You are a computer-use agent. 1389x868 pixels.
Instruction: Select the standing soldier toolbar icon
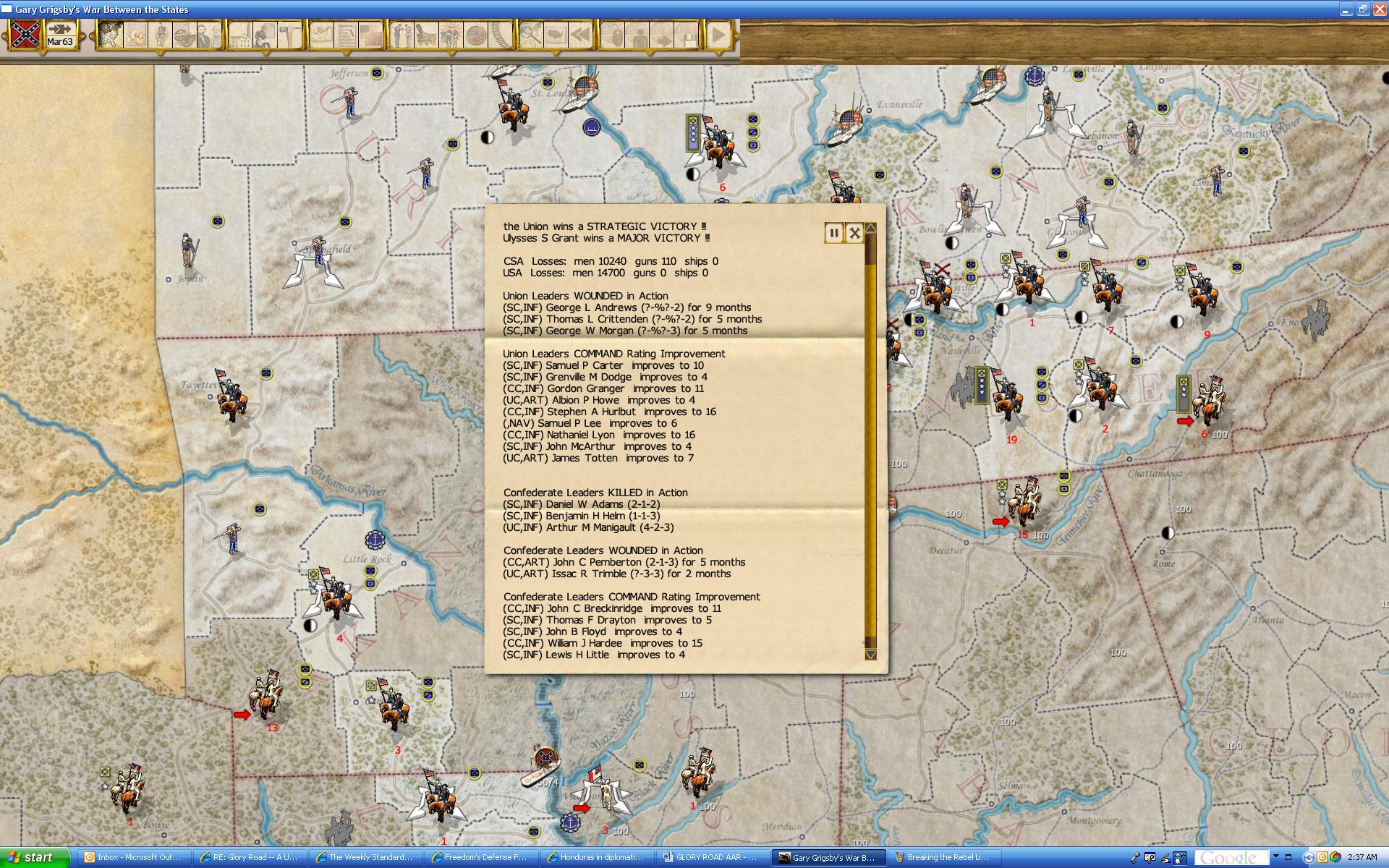160,35
